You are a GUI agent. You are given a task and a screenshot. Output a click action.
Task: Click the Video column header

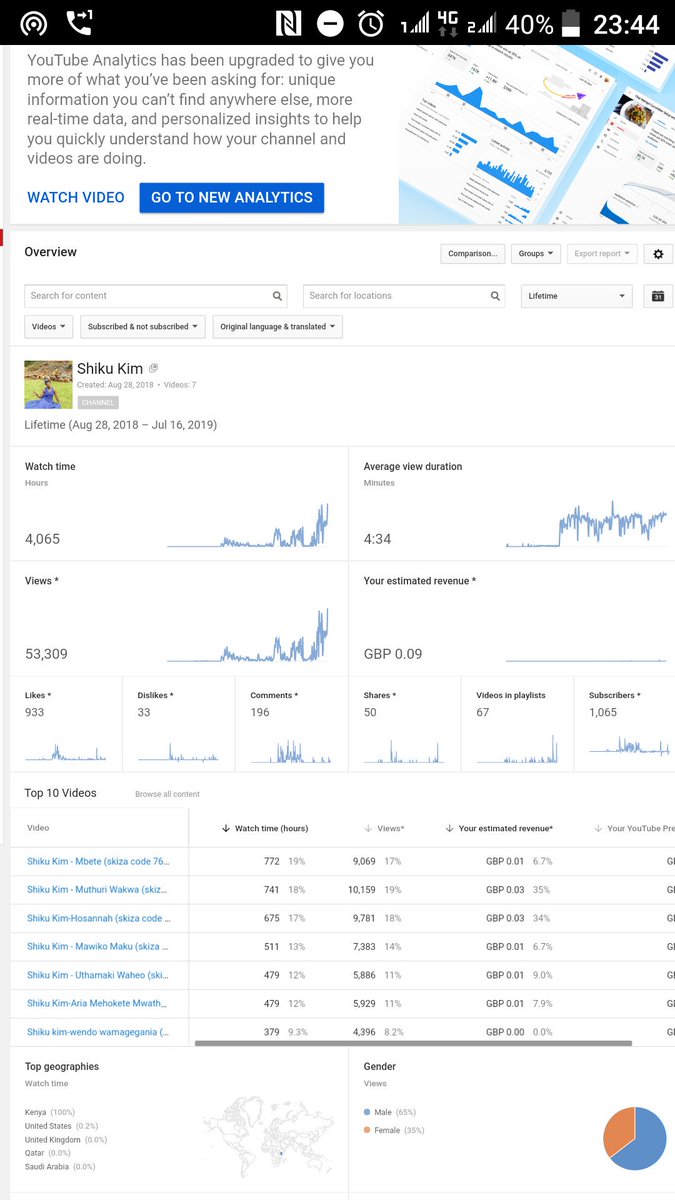[x=38, y=828]
